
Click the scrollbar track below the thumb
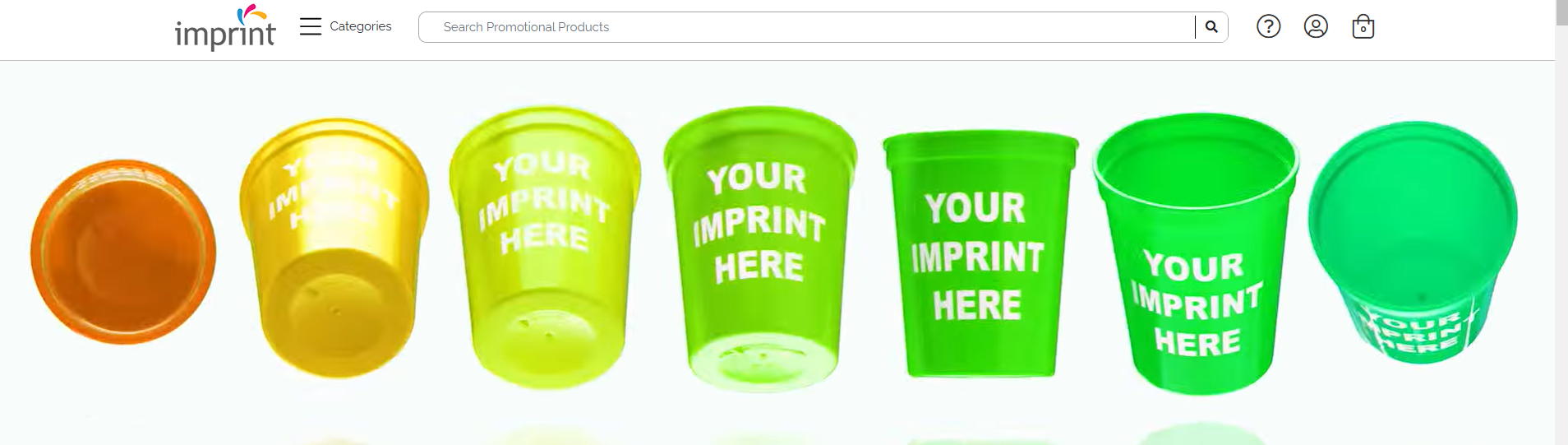[x=1561, y=239]
